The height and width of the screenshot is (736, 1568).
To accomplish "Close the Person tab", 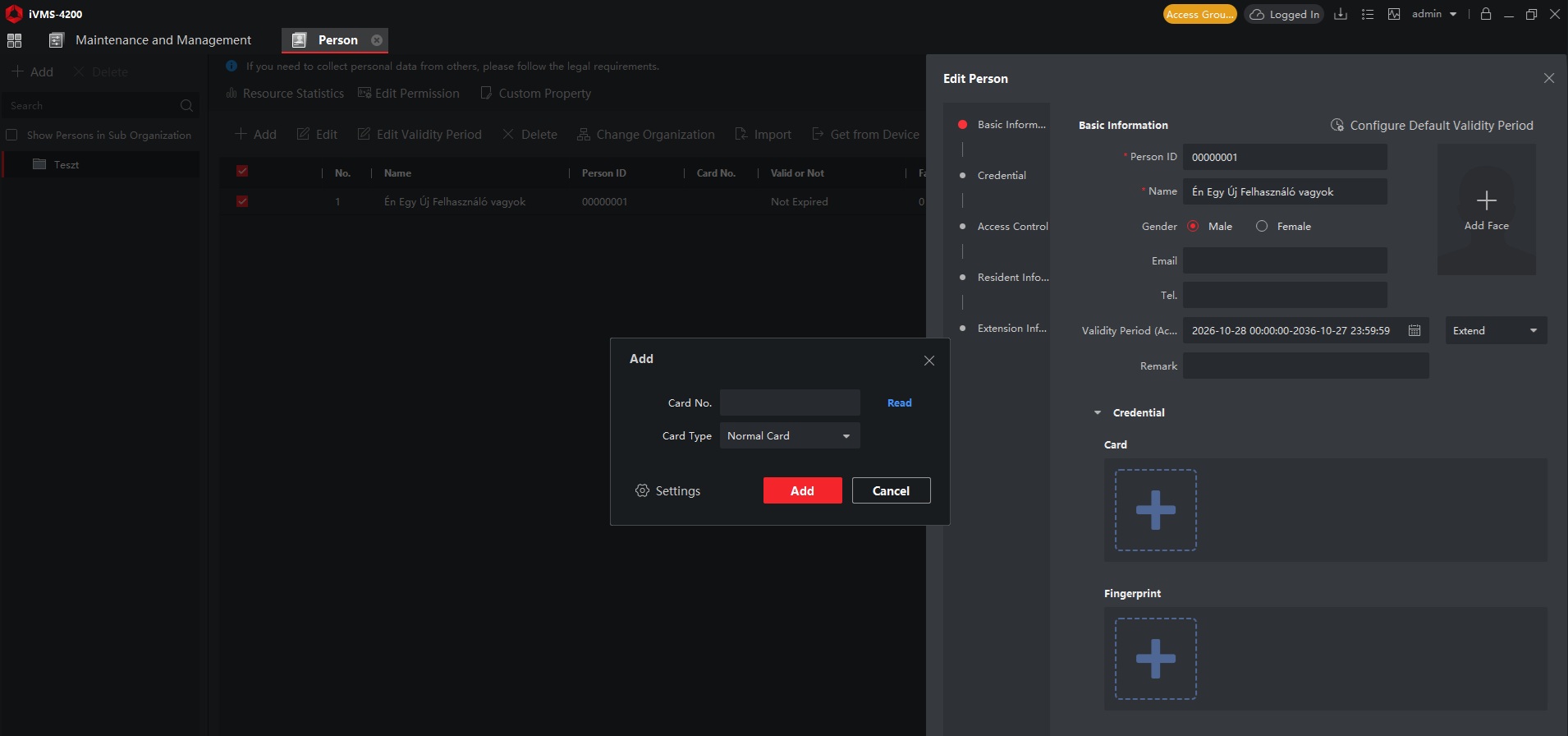I will (x=377, y=40).
